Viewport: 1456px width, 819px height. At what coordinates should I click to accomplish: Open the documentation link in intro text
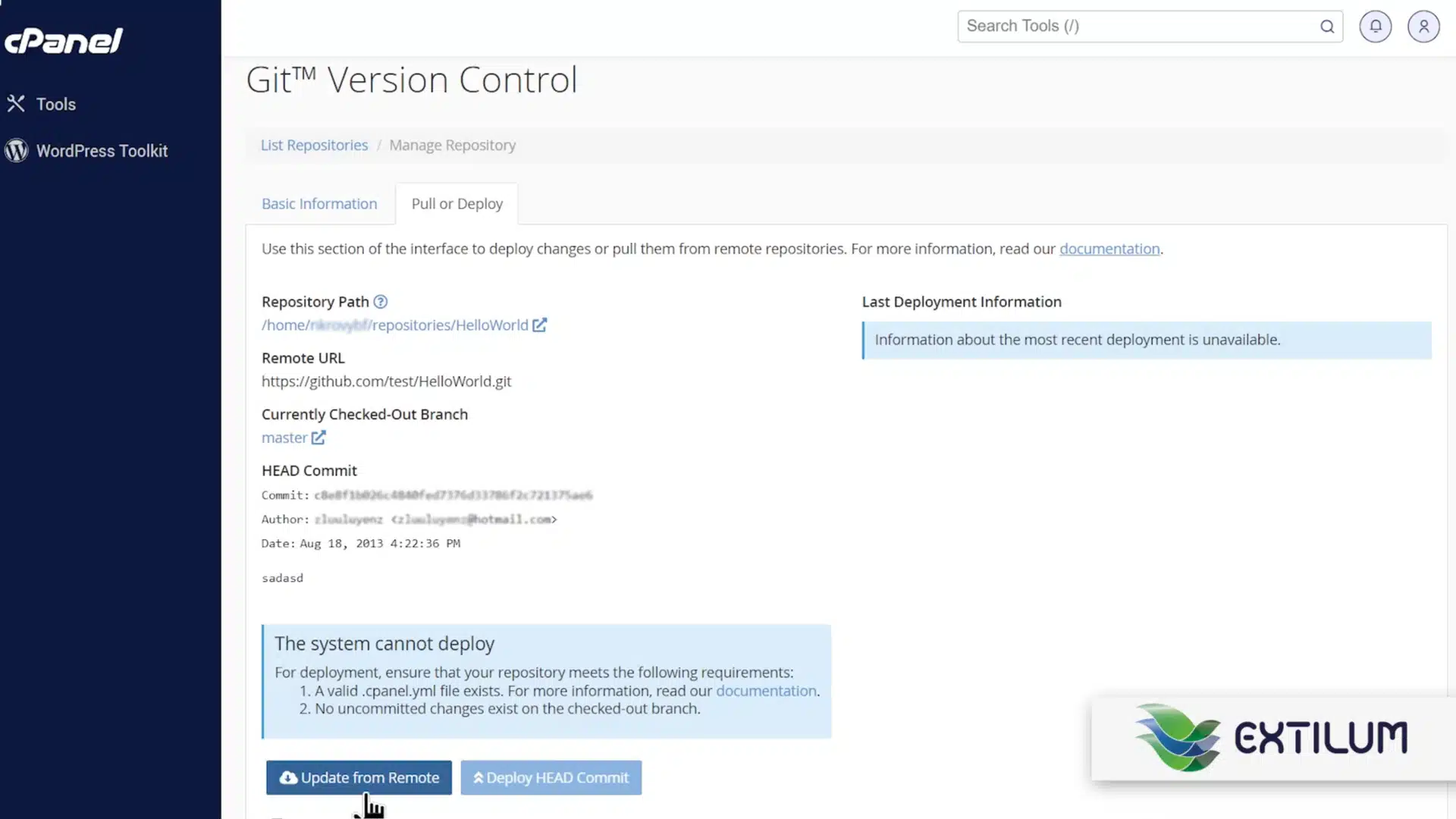(x=1109, y=249)
